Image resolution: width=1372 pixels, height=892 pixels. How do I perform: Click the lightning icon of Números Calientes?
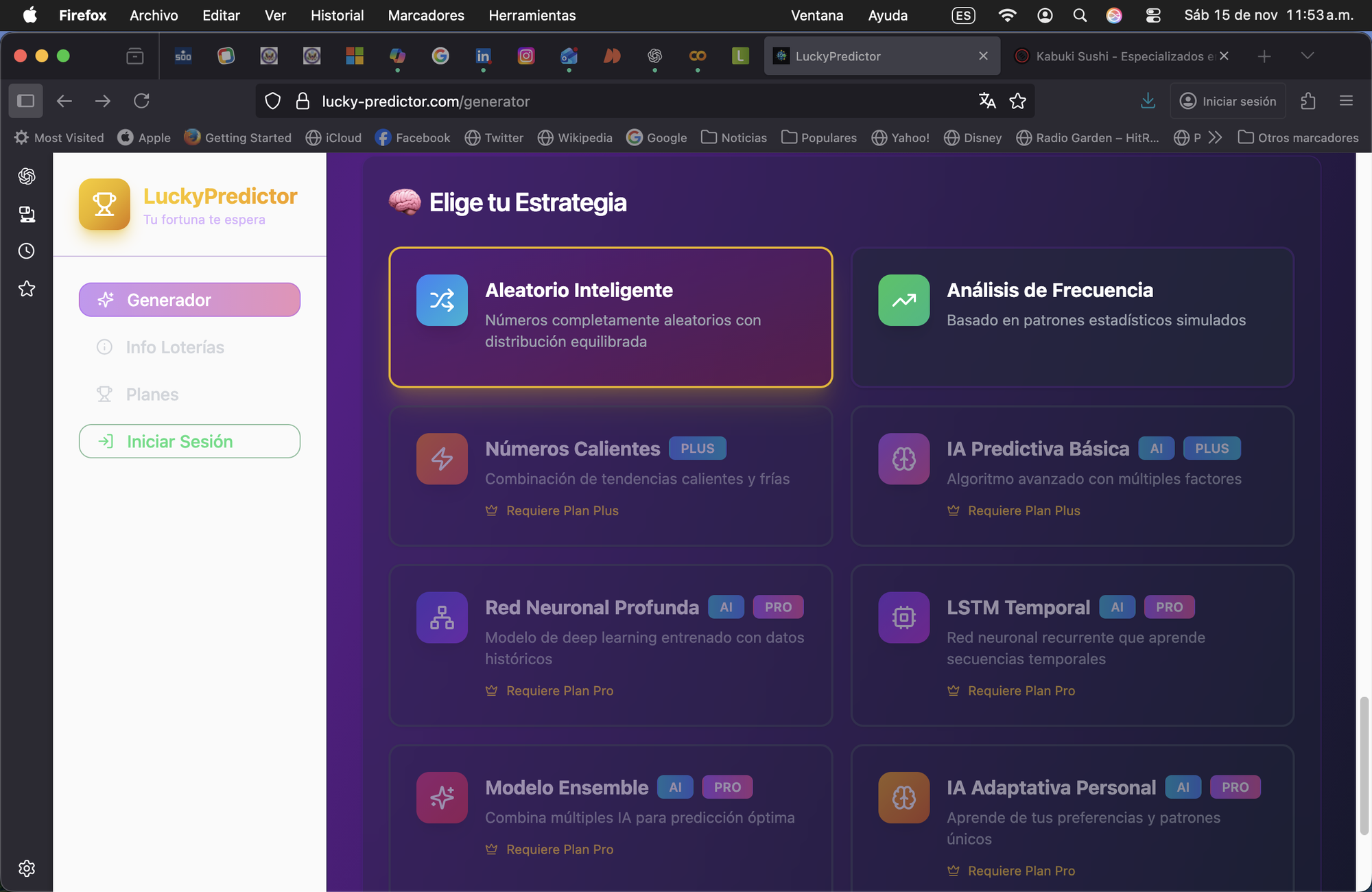pyautogui.click(x=442, y=458)
